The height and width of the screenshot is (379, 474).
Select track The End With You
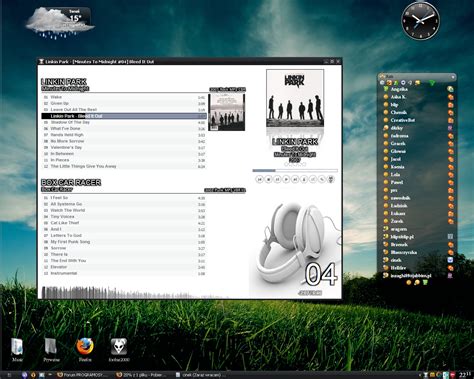pos(124,261)
